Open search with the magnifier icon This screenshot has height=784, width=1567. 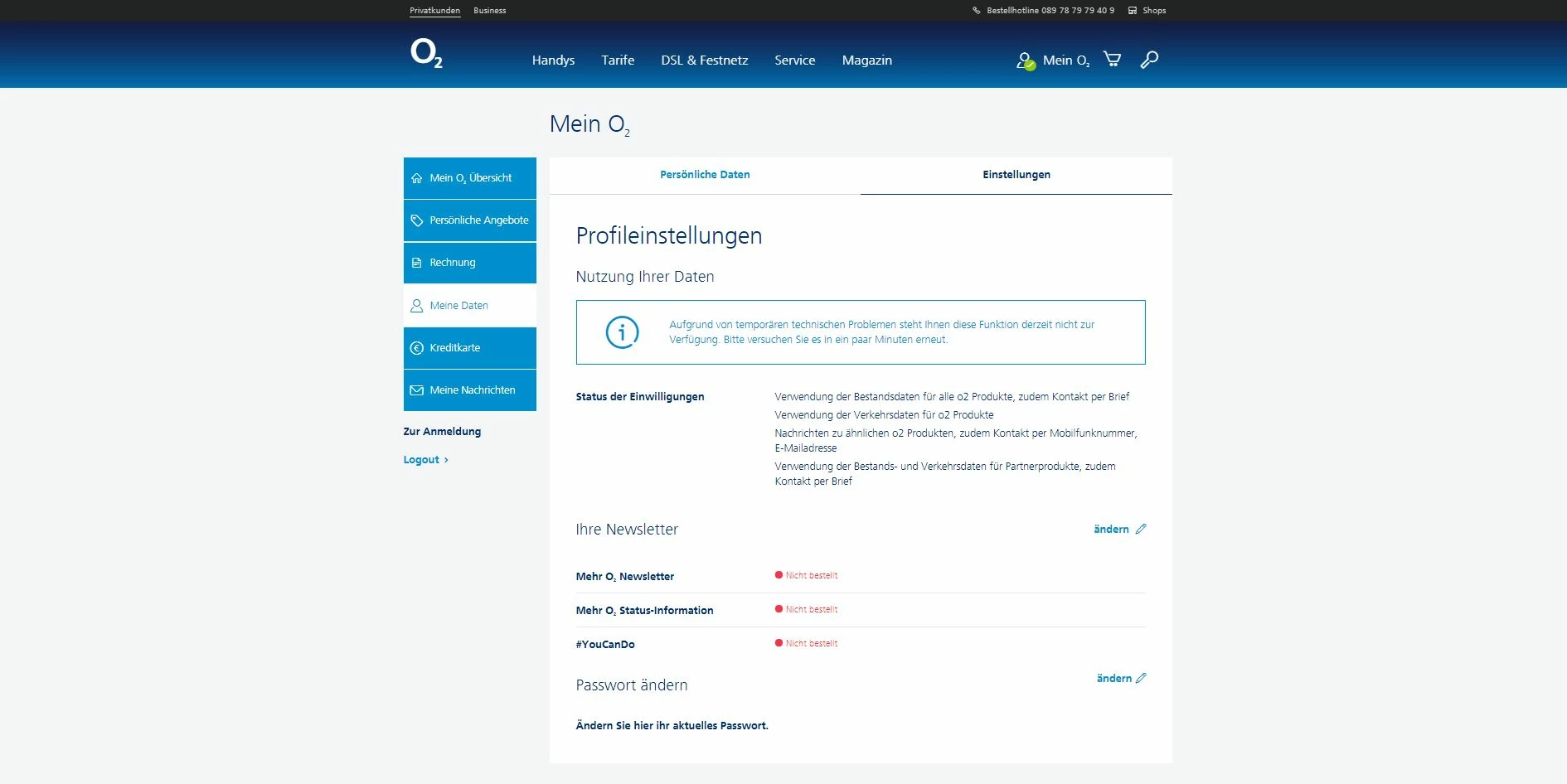coord(1149,60)
